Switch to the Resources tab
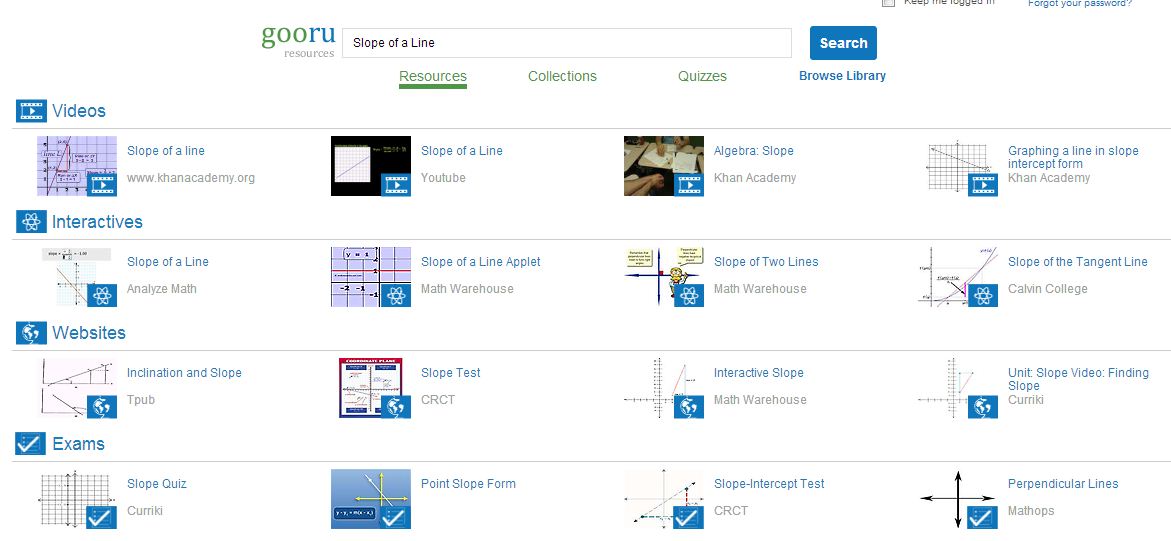1171x541 pixels. 432,76
